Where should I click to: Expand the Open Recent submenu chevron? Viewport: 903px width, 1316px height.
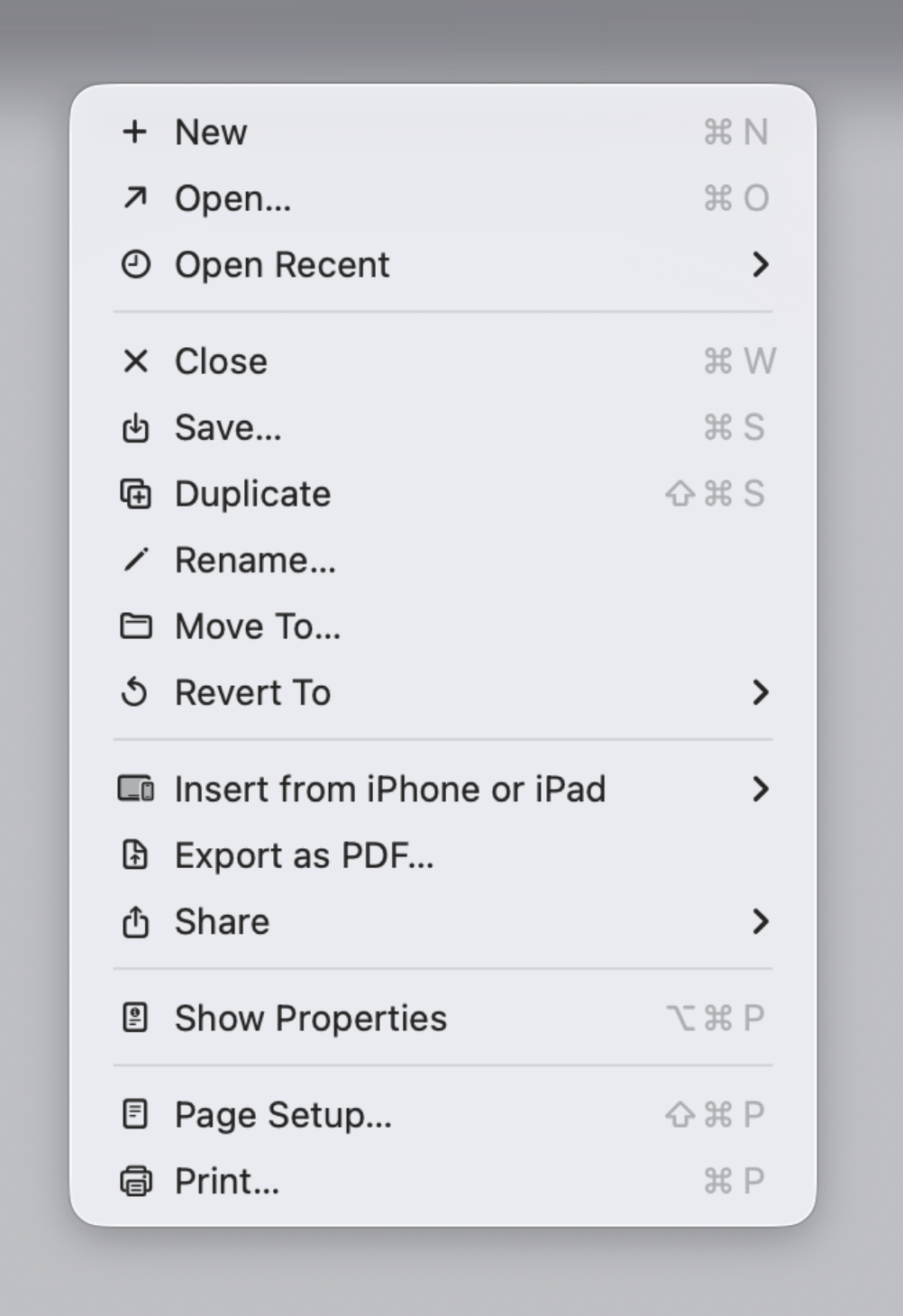coord(761,264)
